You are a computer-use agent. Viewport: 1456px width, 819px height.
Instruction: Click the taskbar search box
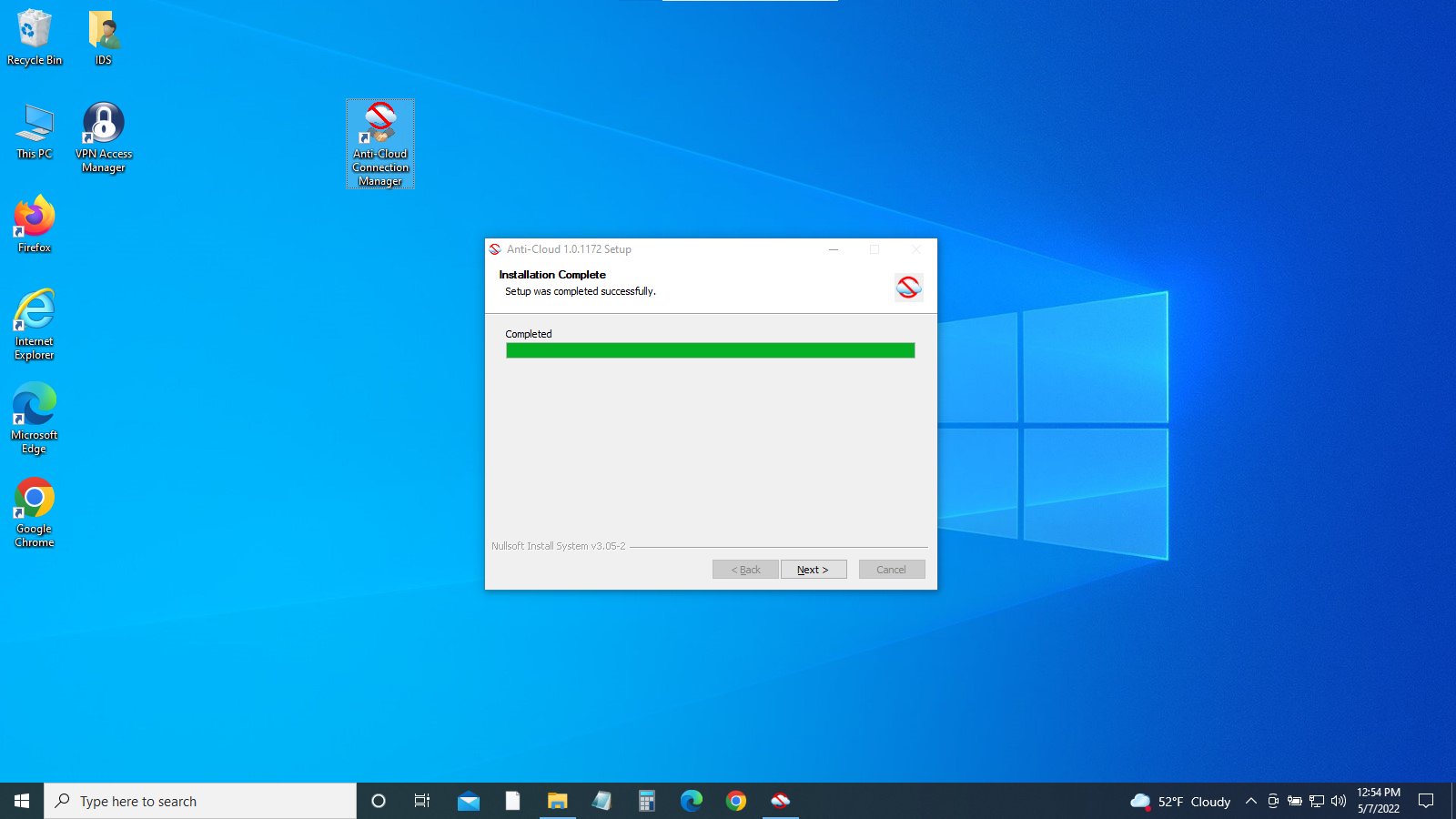pos(200,801)
